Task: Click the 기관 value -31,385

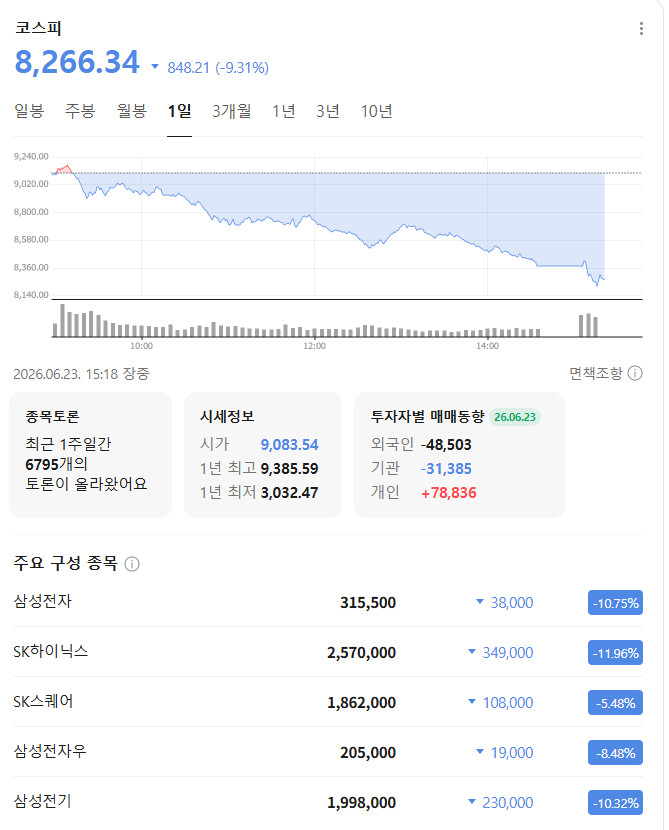Action: click(x=446, y=468)
